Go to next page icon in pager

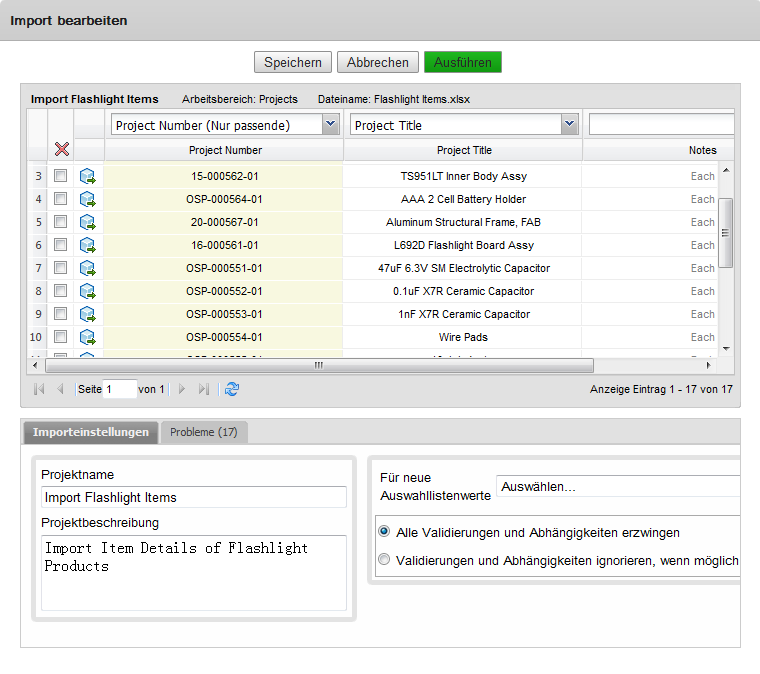(182, 389)
